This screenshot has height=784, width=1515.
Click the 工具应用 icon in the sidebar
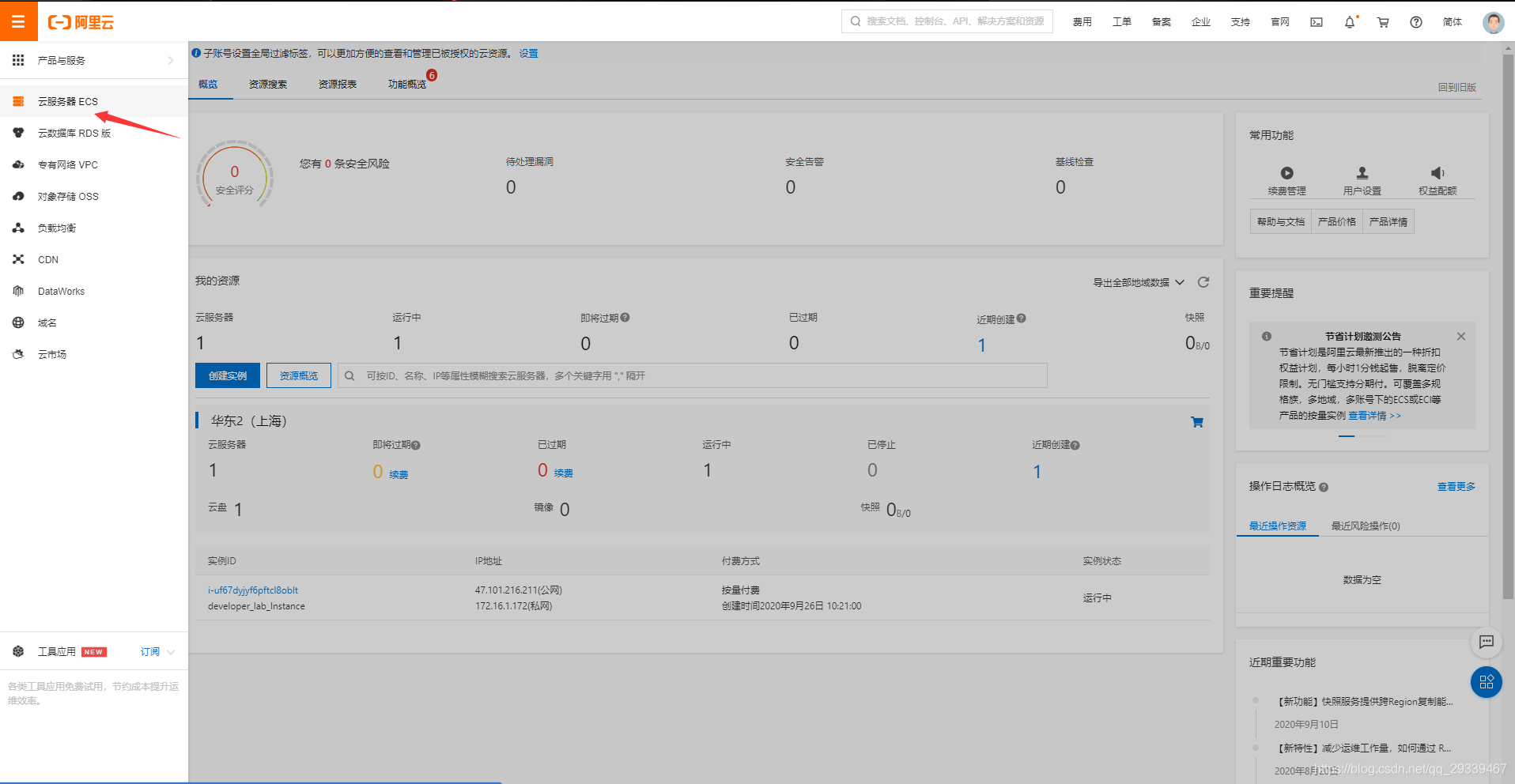pyautogui.click(x=18, y=651)
